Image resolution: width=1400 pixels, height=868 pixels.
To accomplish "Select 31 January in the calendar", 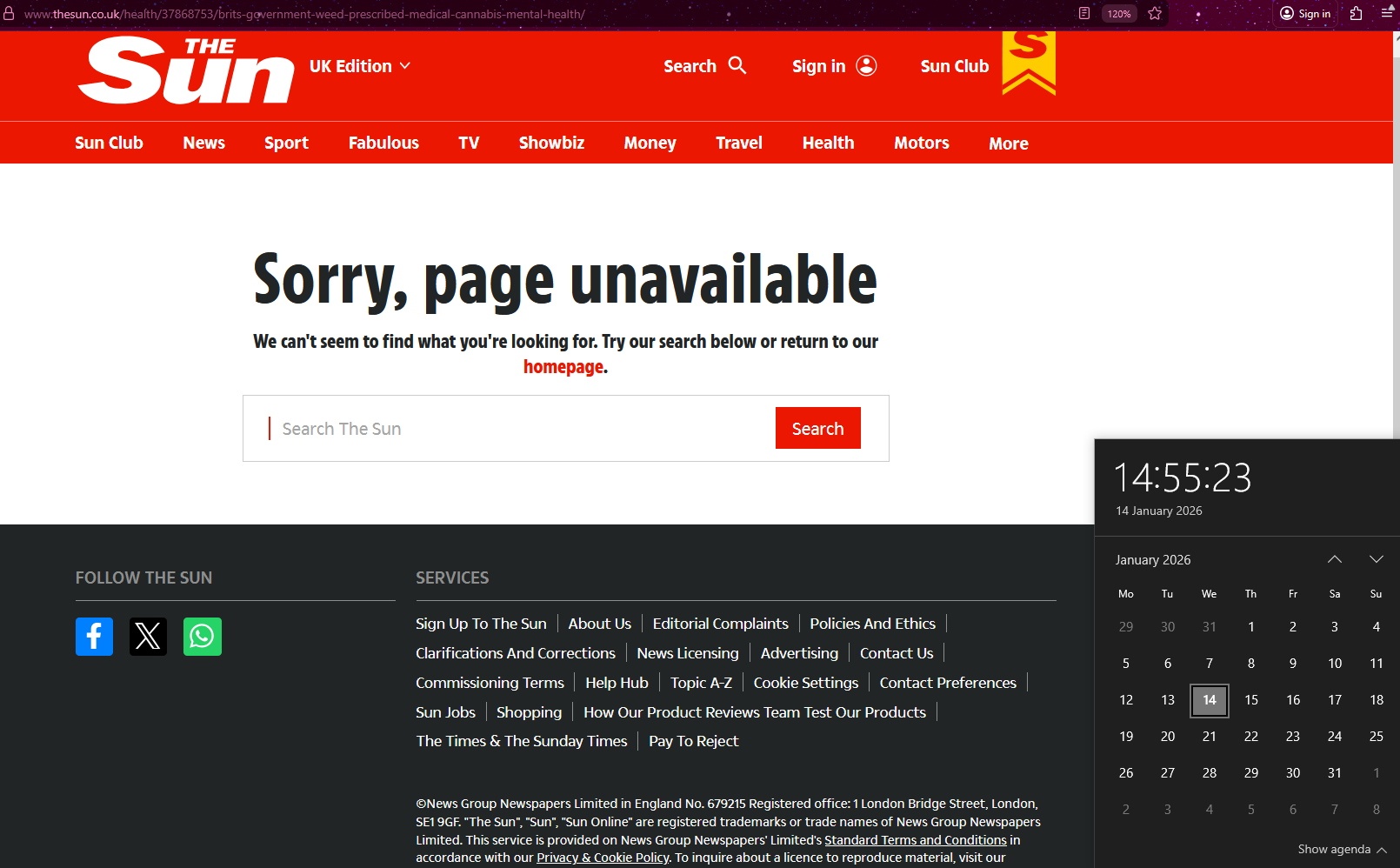I will (1335, 773).
